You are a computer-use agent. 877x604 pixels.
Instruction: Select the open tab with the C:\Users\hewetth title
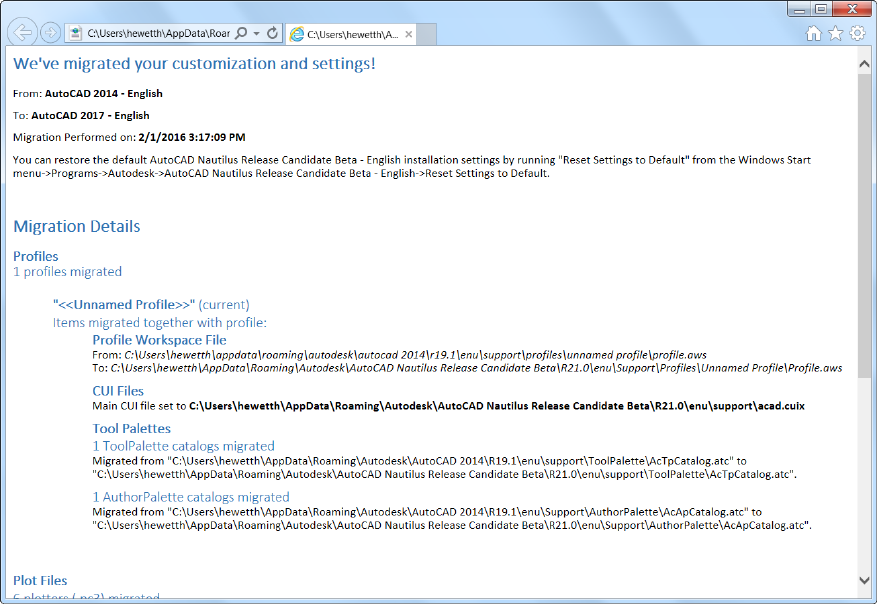coord(351,34)
